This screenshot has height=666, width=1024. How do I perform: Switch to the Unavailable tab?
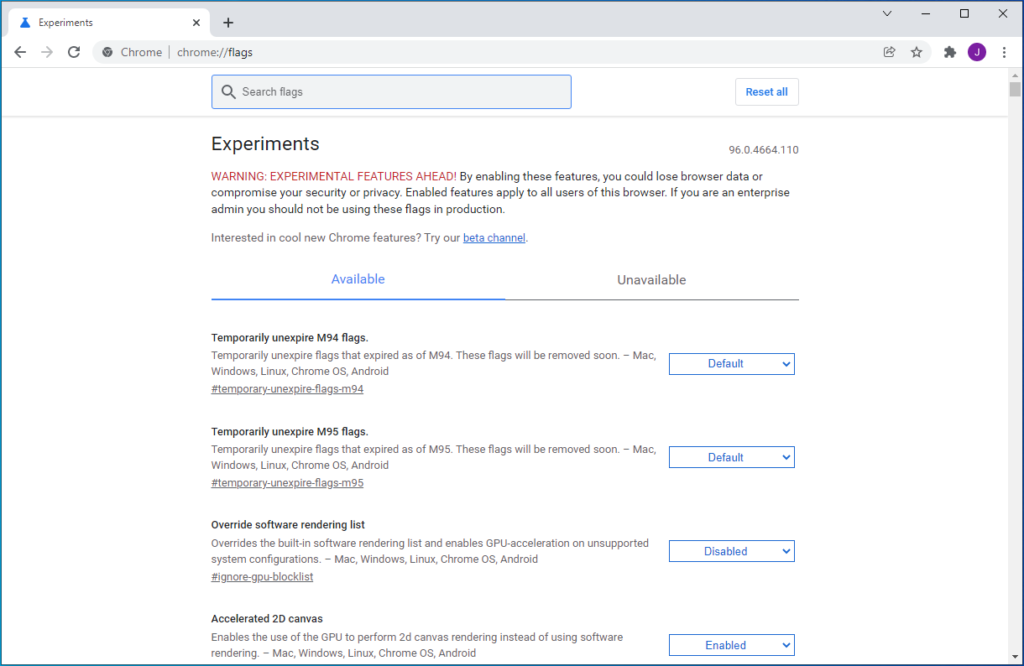pyautogui.click(x=651, y=279)
